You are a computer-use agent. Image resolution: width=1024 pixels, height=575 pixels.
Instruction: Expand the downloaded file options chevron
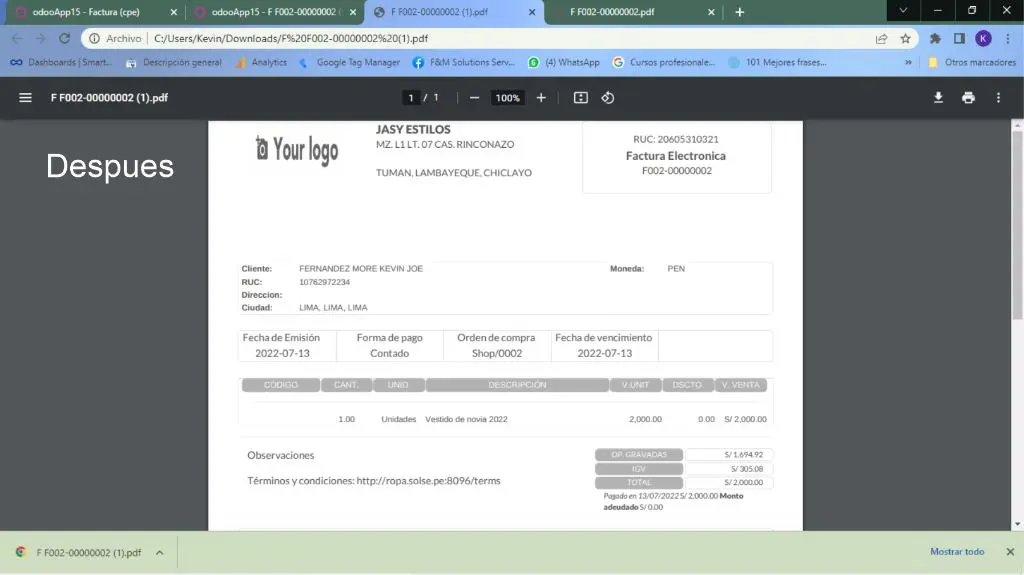pyautogui.click(x=159, y=552)
